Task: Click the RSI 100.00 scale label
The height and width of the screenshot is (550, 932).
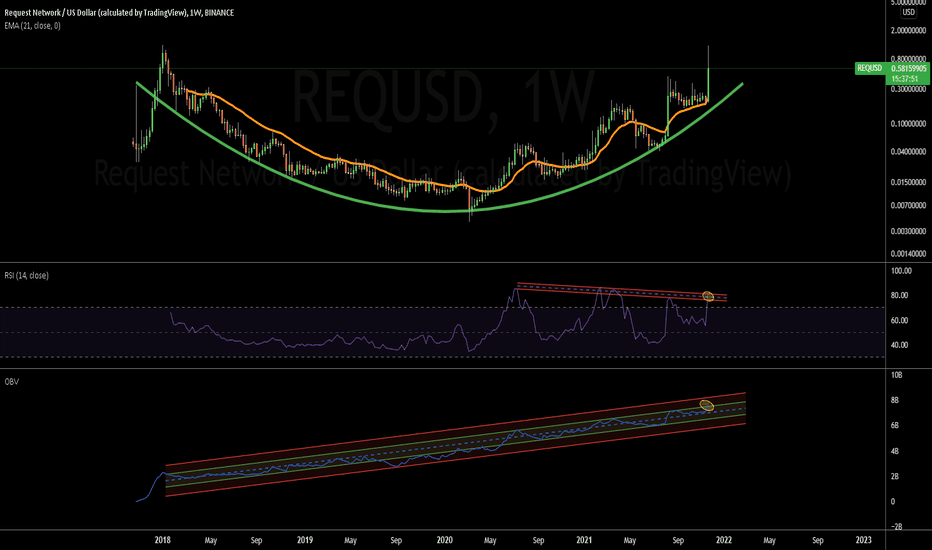Action: (x=902, y=271)
